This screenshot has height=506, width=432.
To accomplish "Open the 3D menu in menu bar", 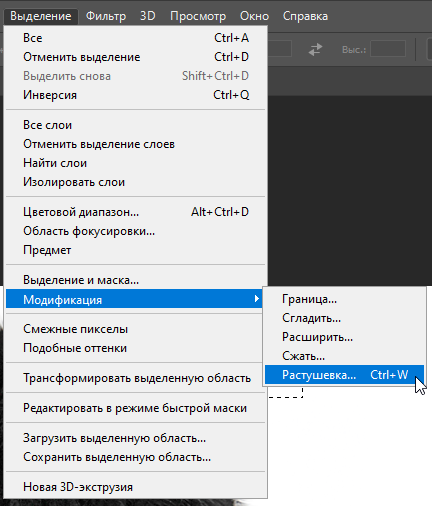I will click(x=148, y=16).
